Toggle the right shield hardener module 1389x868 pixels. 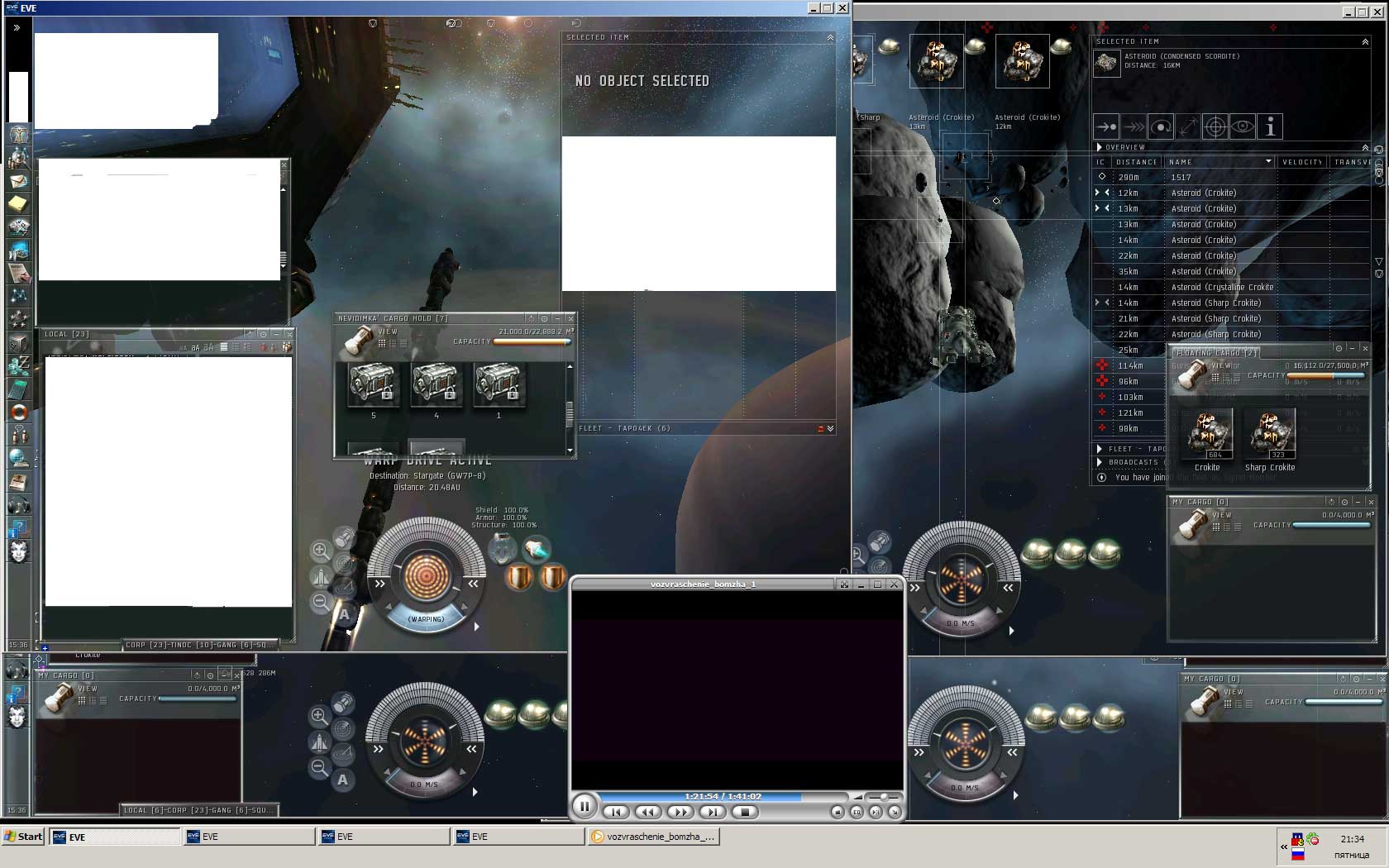(552, 577)
